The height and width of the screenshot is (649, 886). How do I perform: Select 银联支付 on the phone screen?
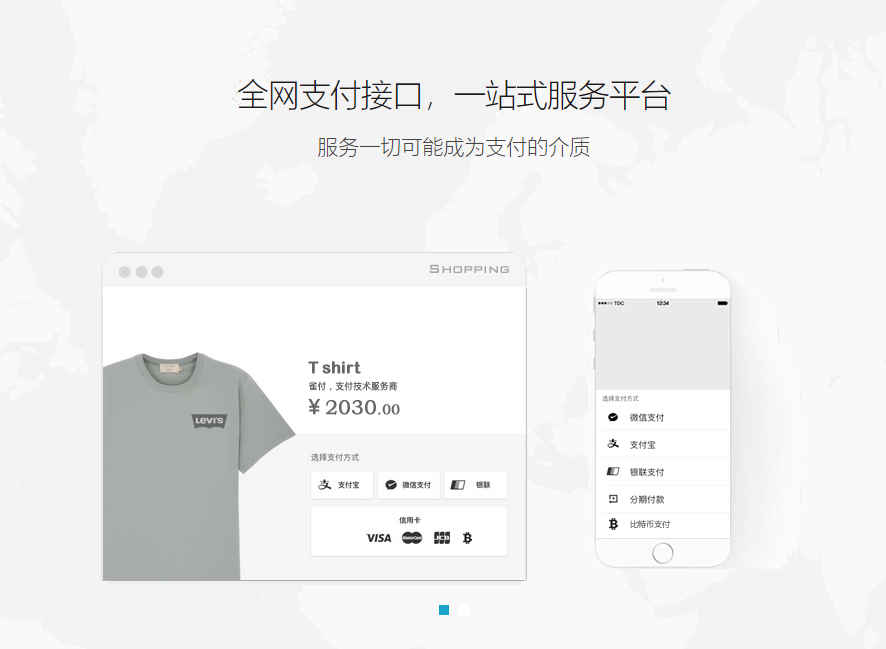pyautogui.click(x=662, y=472)
